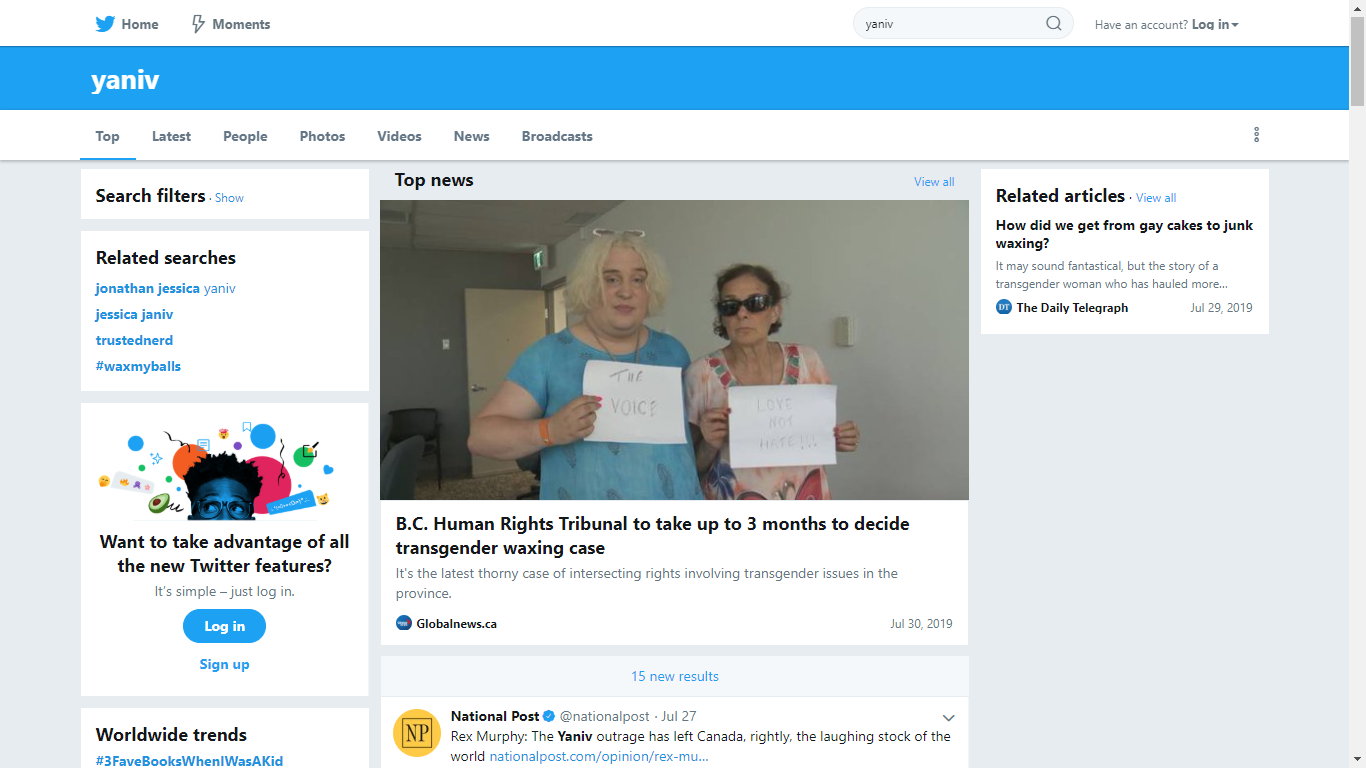1366x768 pixels.
Task: Click The Daily Telegraph source name
Action: coord(1072,307)
